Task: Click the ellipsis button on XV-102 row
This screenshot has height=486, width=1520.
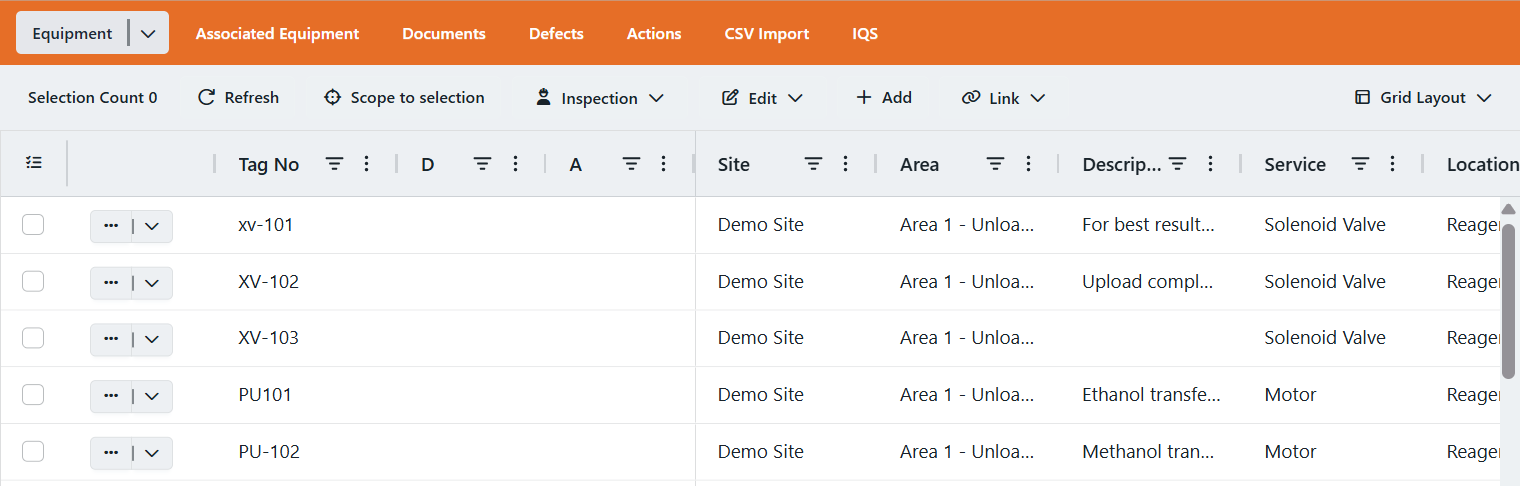Action: [x=111, y=283]
